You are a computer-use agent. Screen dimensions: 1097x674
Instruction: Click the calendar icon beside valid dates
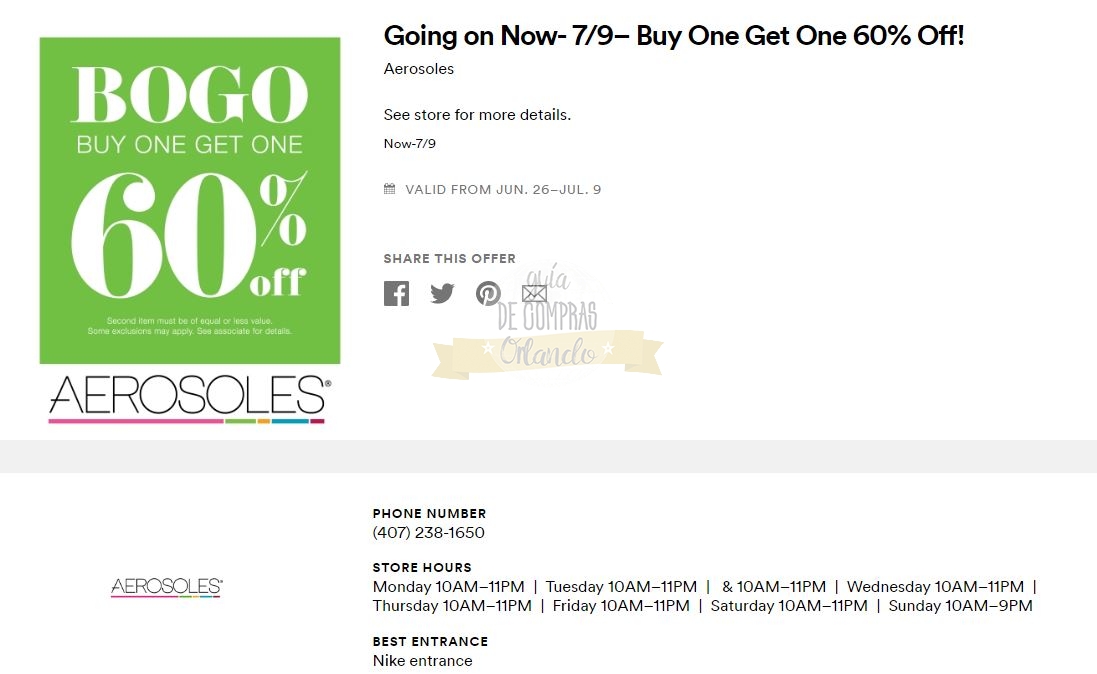tap(390, 189)
